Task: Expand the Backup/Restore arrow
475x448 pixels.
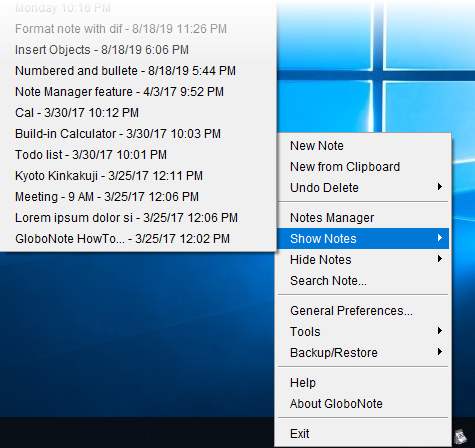Action: click(440, 352)
